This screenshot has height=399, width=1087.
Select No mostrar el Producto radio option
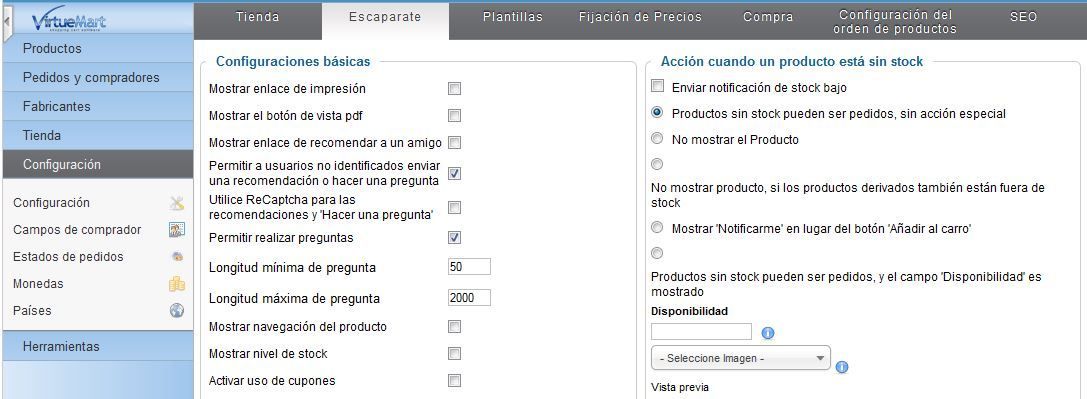pyautogui.click(x=657, y=139)
